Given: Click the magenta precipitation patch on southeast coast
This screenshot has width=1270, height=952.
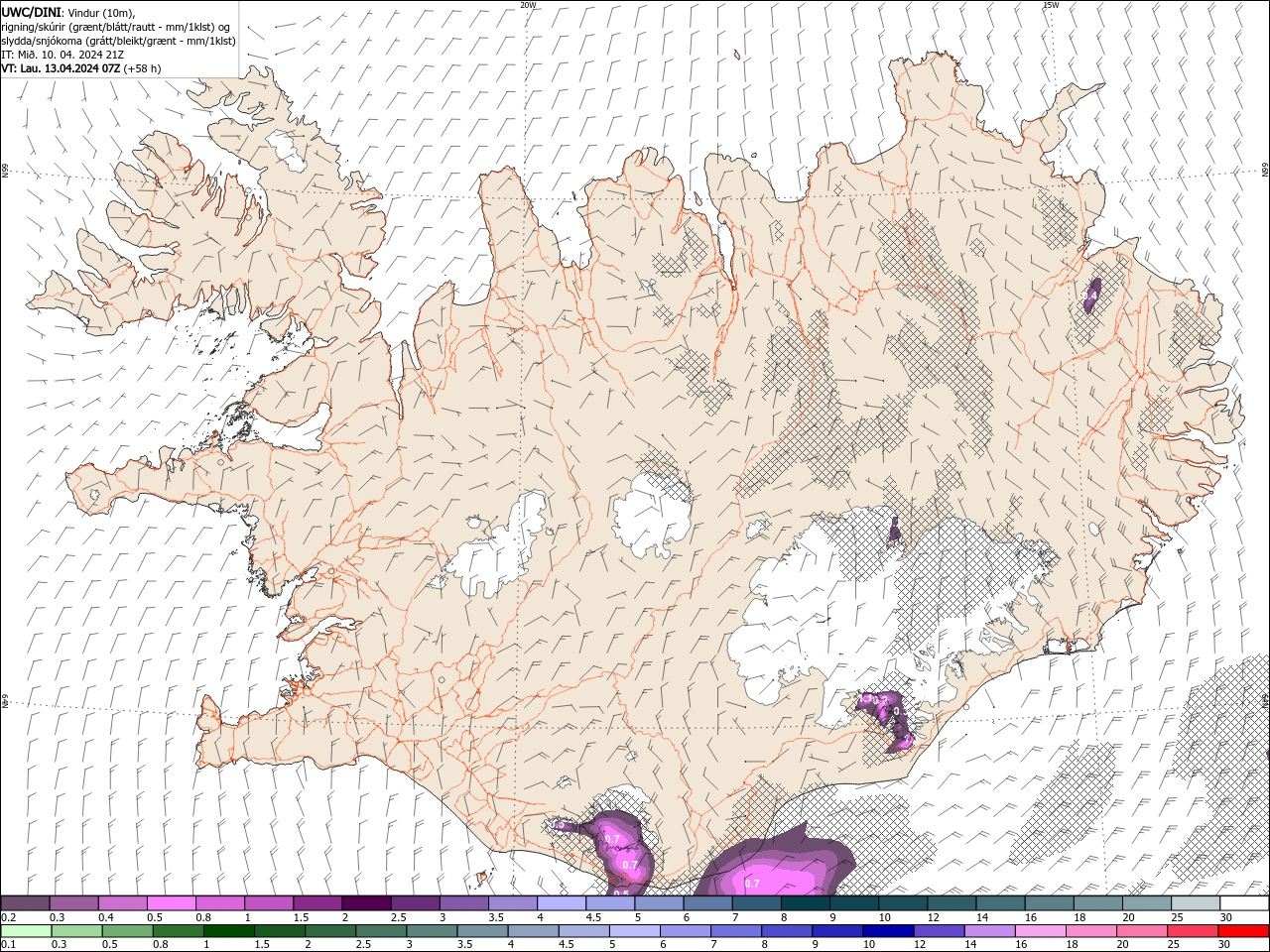Looking at the screenshot, I should tap(888, 721).
